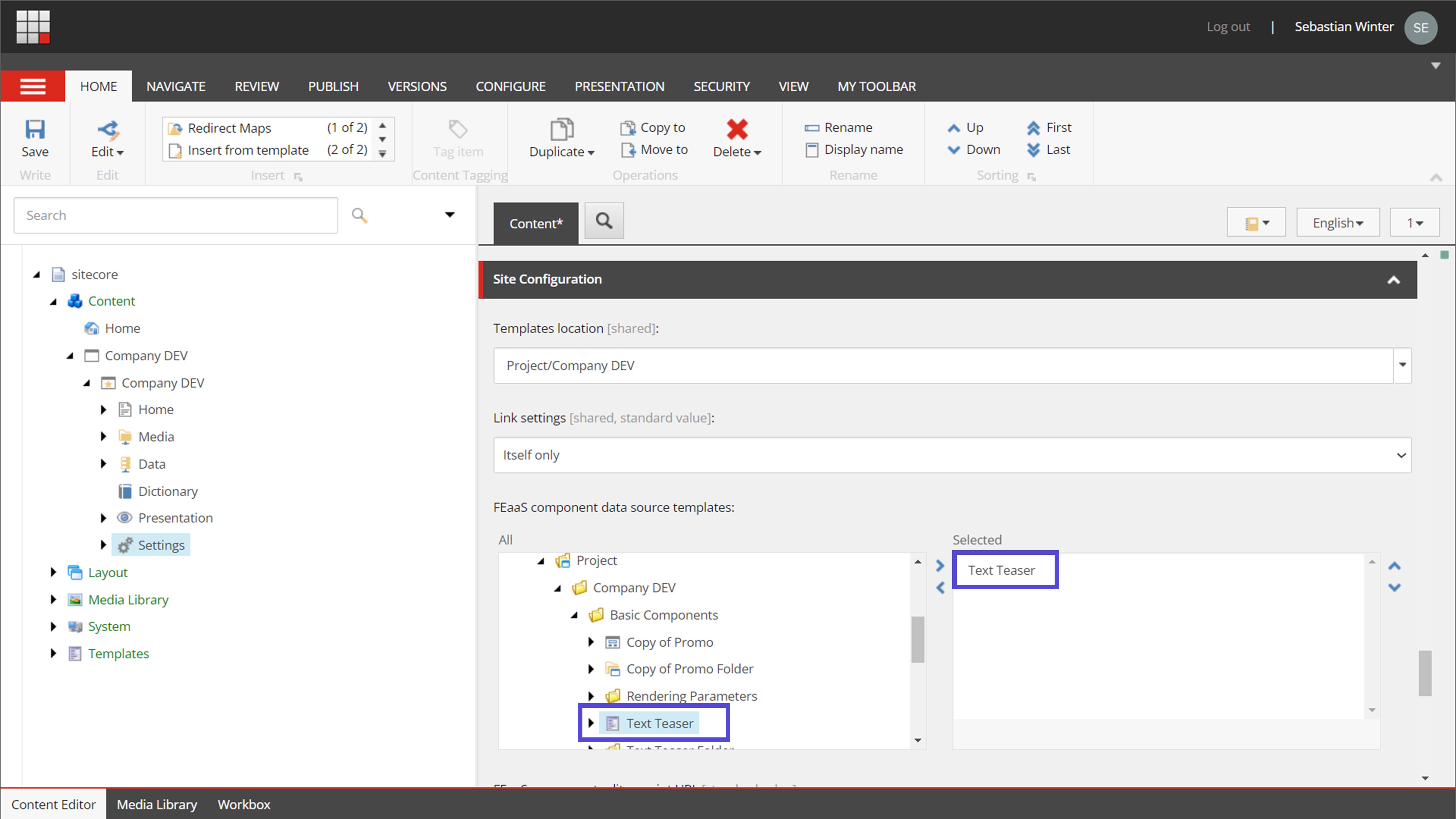The height and width of the screenshot is (819, 1456).
Task: Expand the Templates tree node
Action: [x=54, y=653]
